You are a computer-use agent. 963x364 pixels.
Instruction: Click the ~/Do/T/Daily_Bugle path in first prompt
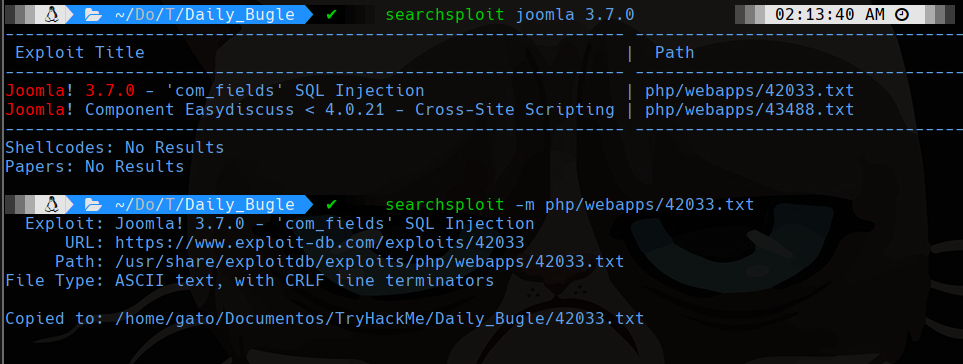(205, 15)
